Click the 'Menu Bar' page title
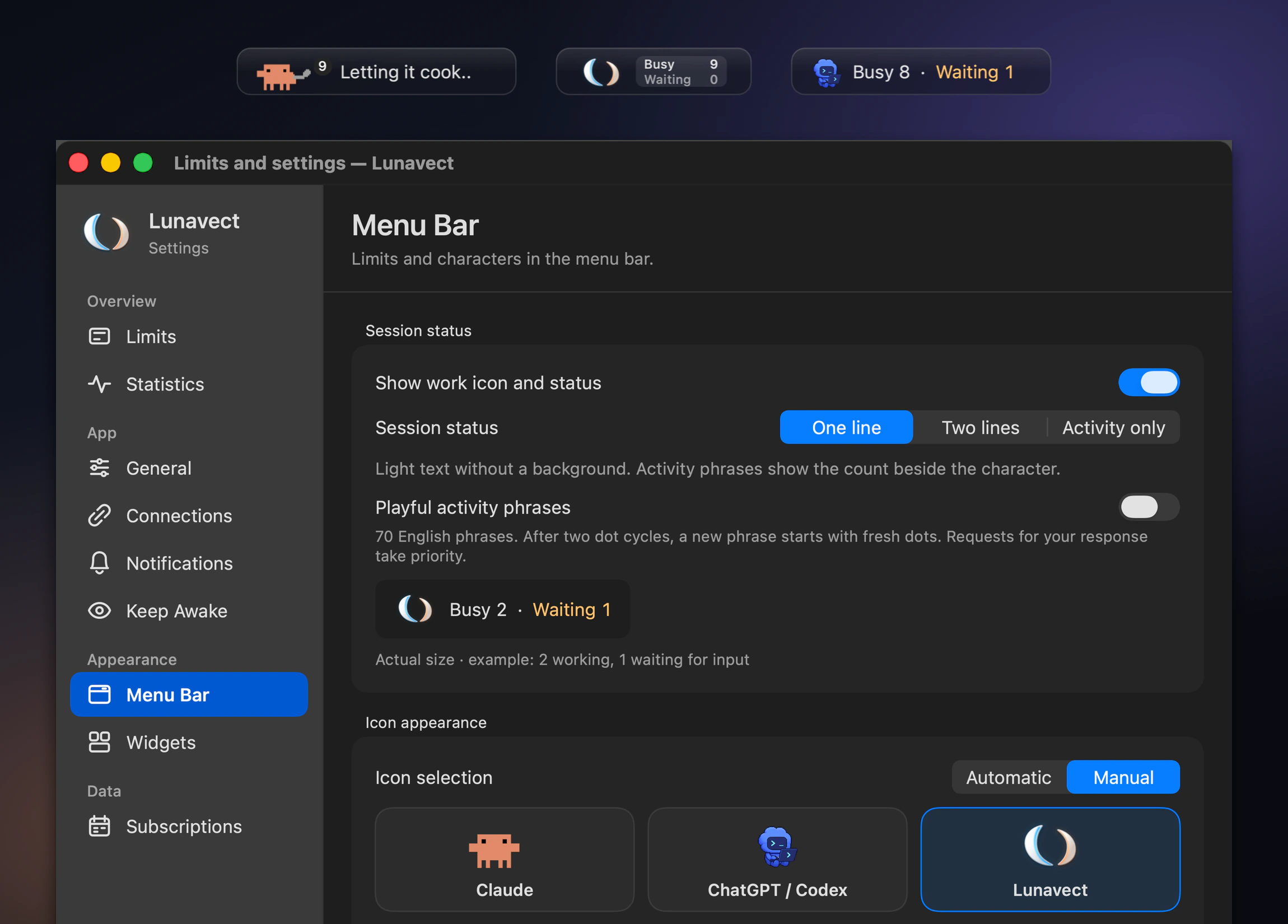The image size is (1288, 924). tap(414, 225)
